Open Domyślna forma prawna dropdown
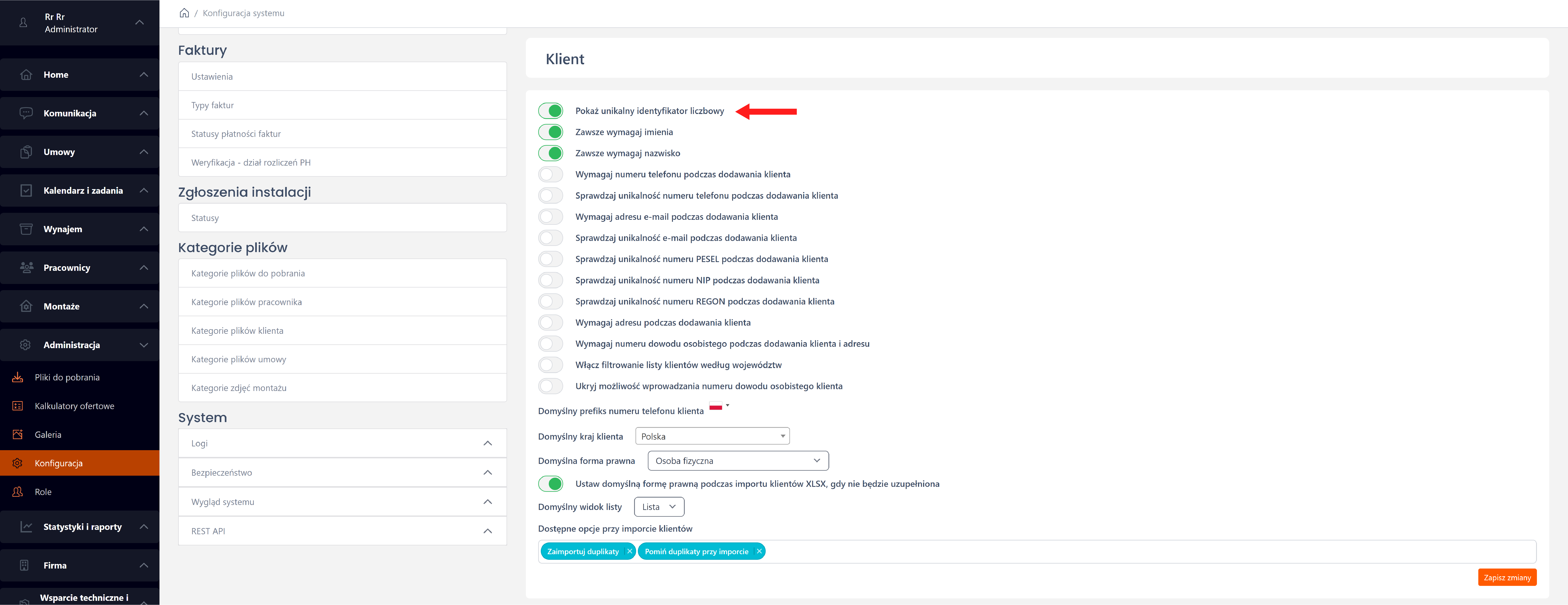This screenshot has height=605, width=1568. (738, 461)
